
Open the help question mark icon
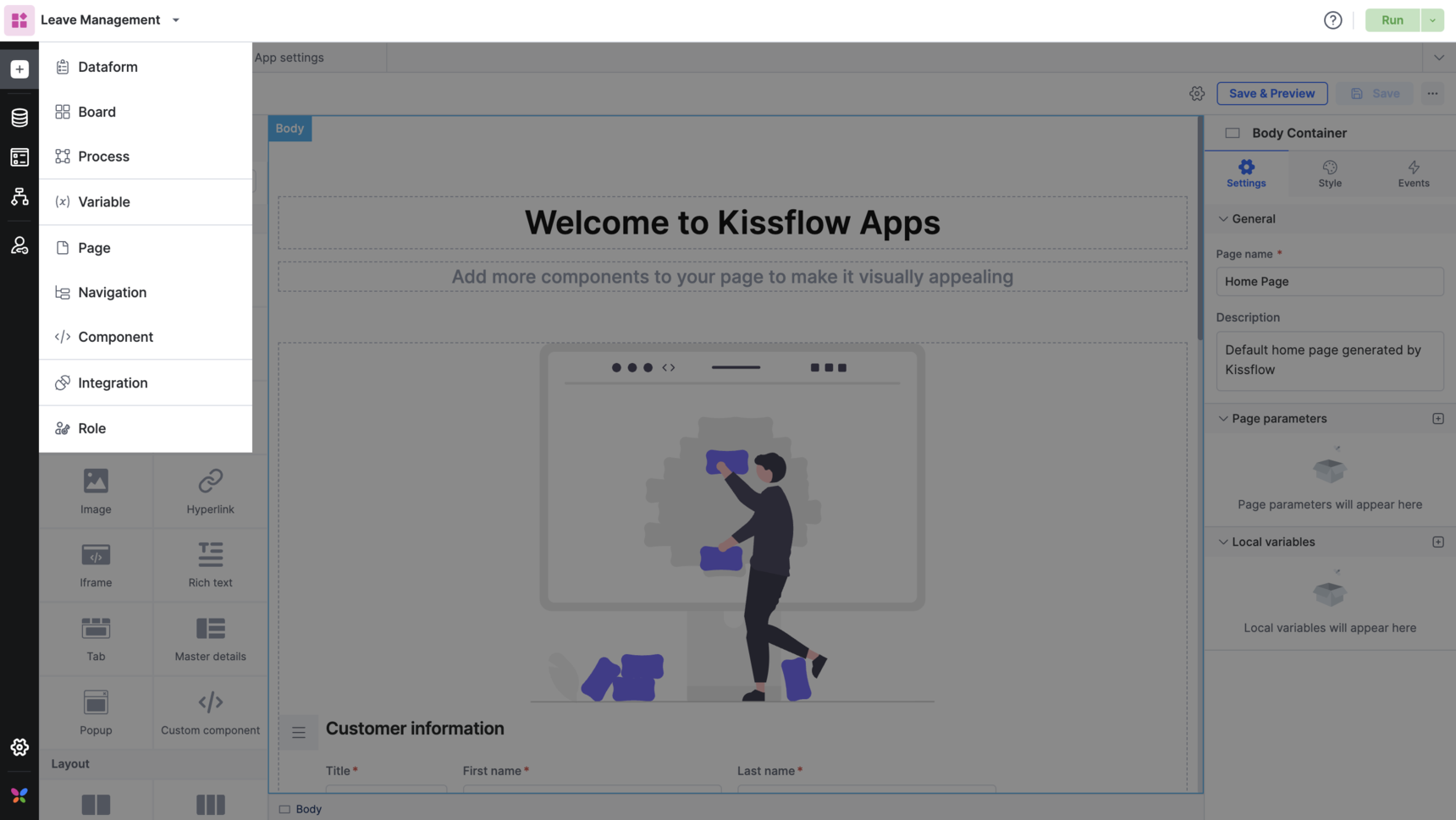click(x=1332, y=20)
